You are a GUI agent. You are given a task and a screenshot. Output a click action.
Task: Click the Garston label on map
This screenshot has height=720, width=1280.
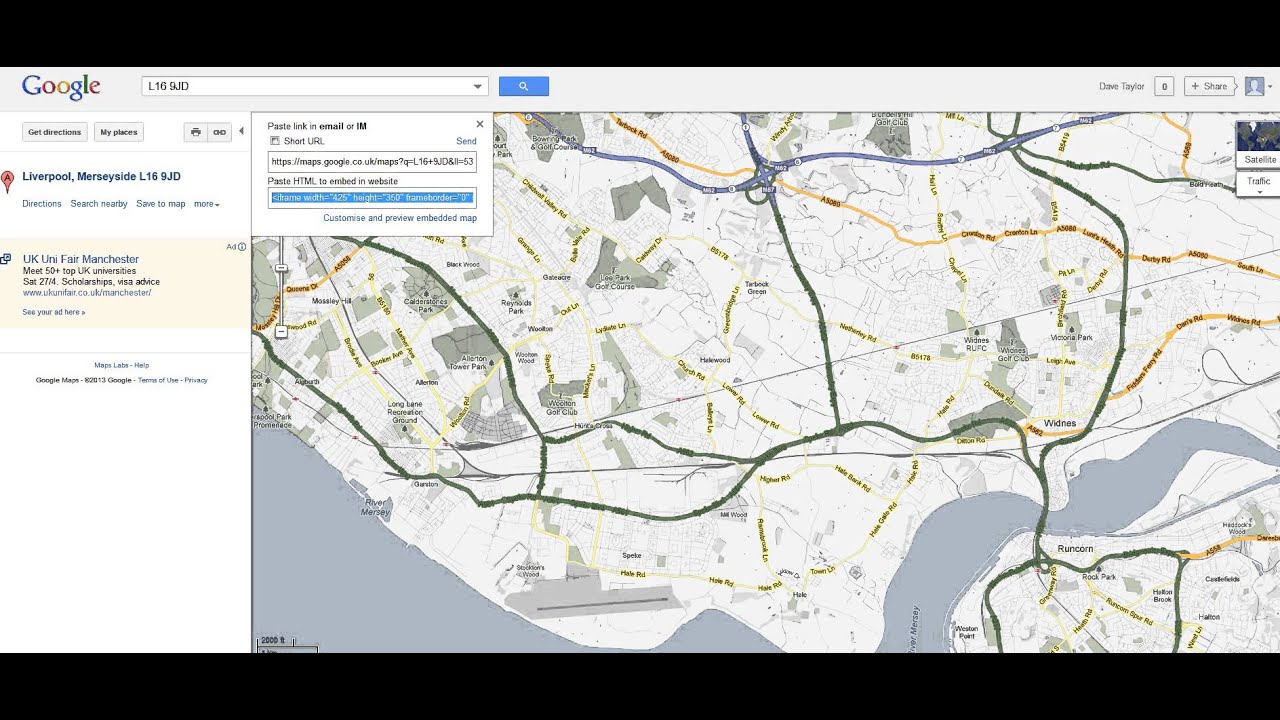point(425,483)
